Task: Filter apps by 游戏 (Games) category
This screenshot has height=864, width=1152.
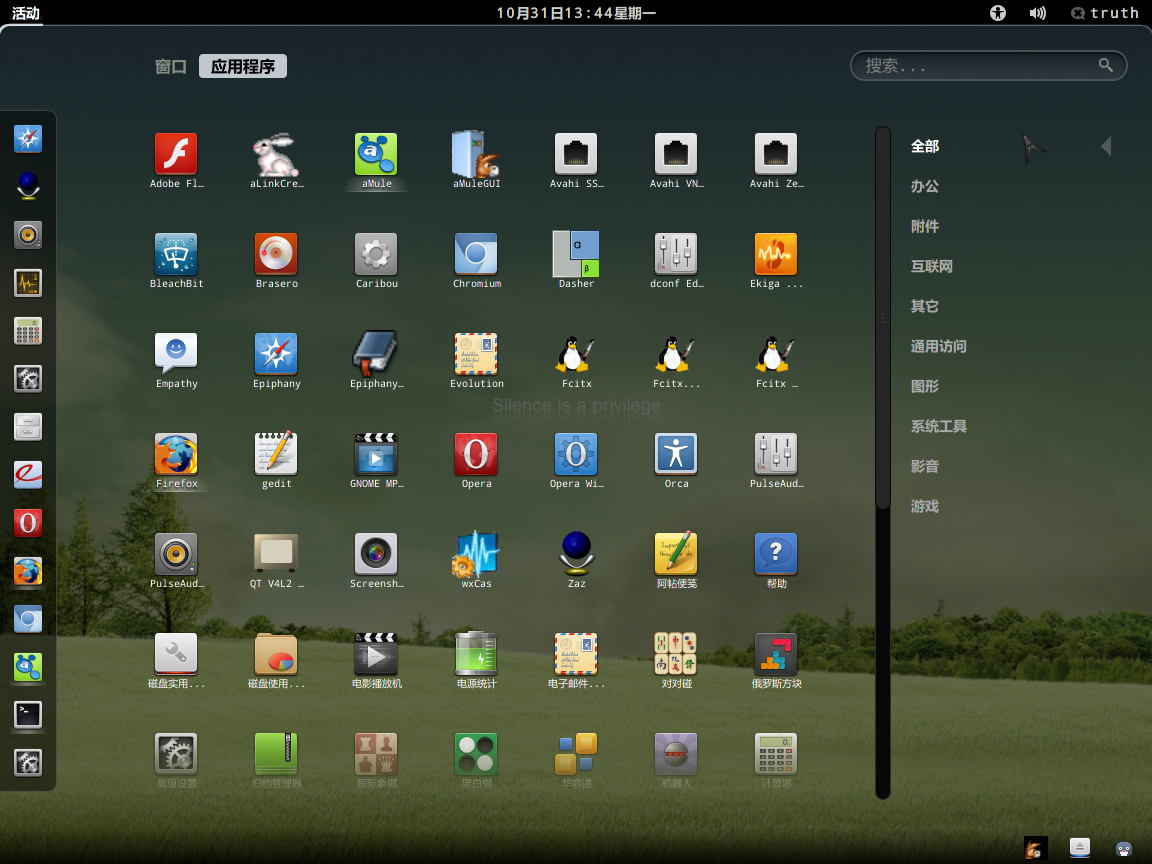Action: [925, 506]
